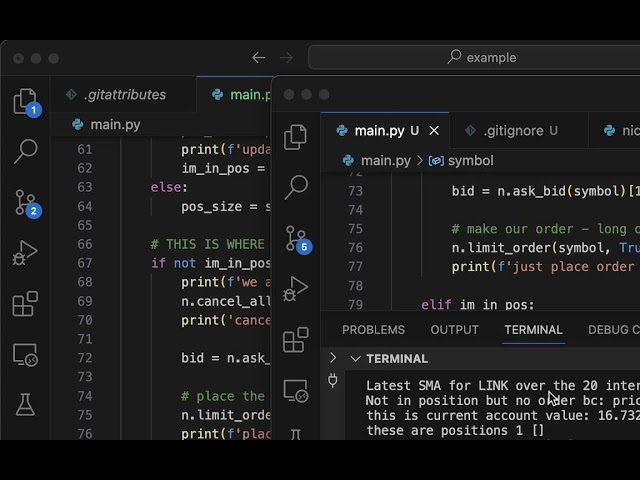Image resolution: width=640 pixels, height=480 pixels.
Task: Open Search in the back window sidebar
Action: tap(25, 151)
